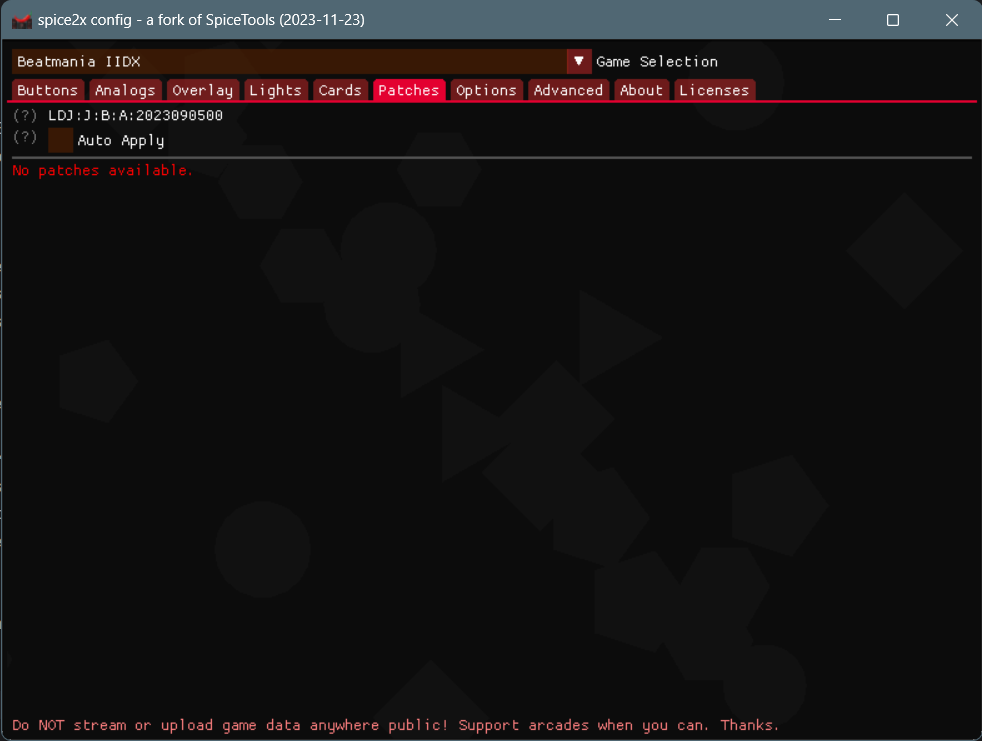Open the Advanced tab
982x741 pixels.
click(568, 90)
